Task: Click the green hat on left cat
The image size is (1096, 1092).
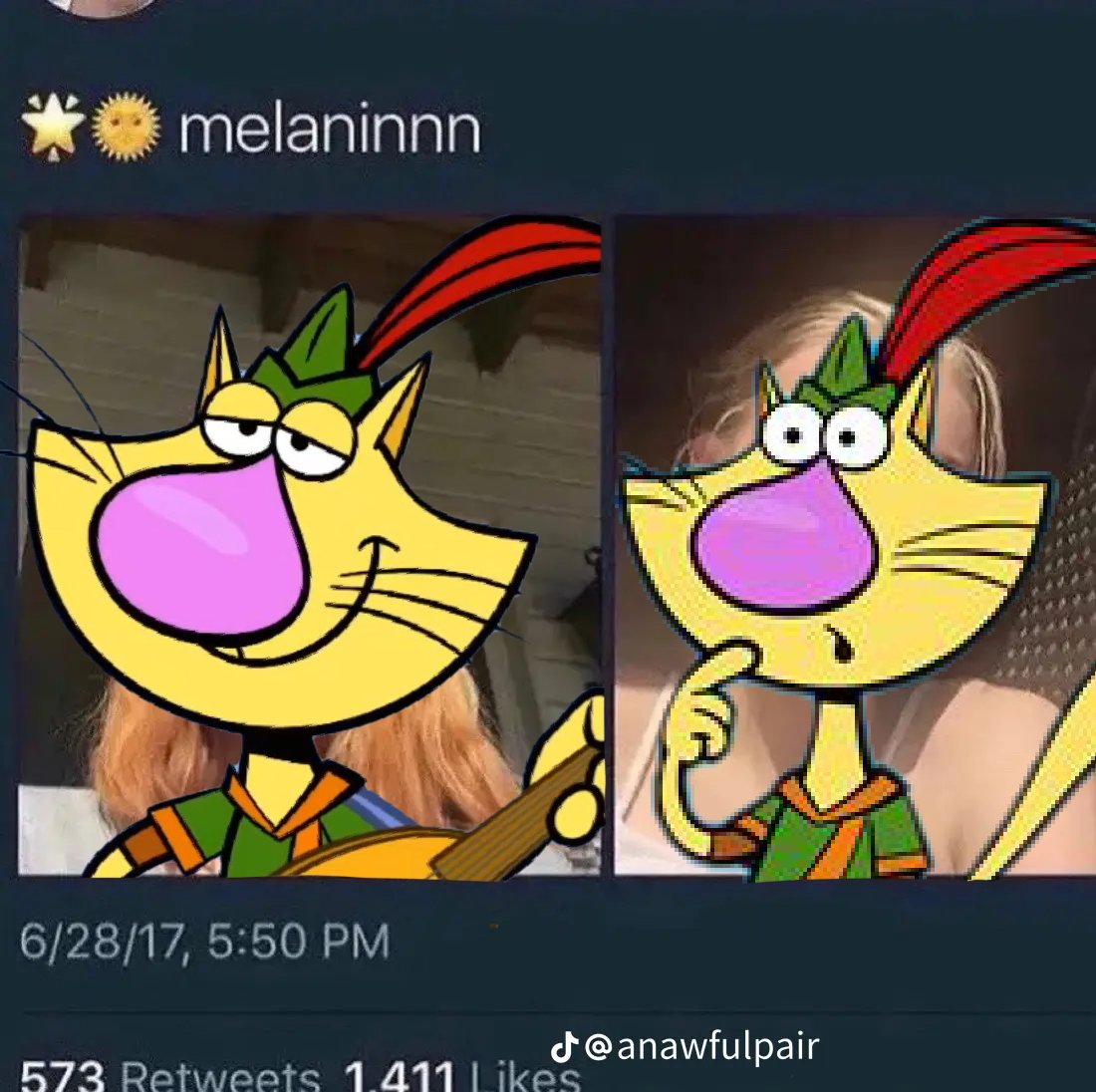Action: coord(316,360)
